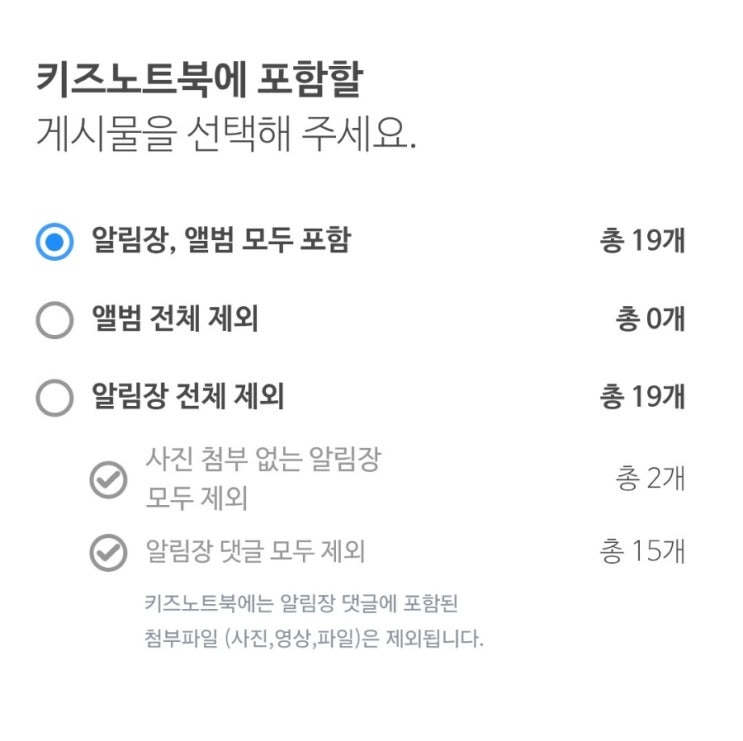Click '총 19개' count beside '알림장, 앨범 모두 포함'
Image resolution: width=743 pixels, height=741 pixels.
pos(642,242)
